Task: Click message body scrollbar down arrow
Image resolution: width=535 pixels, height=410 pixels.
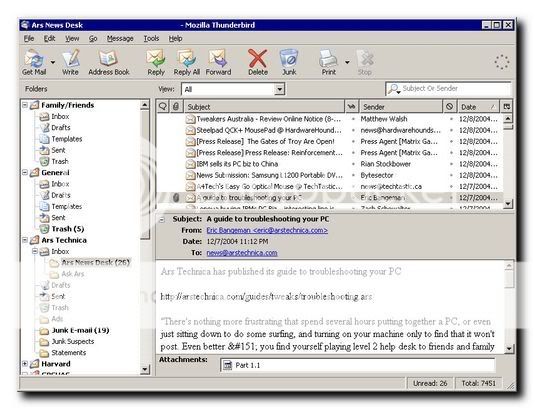Action: click(x=509, y=348)
